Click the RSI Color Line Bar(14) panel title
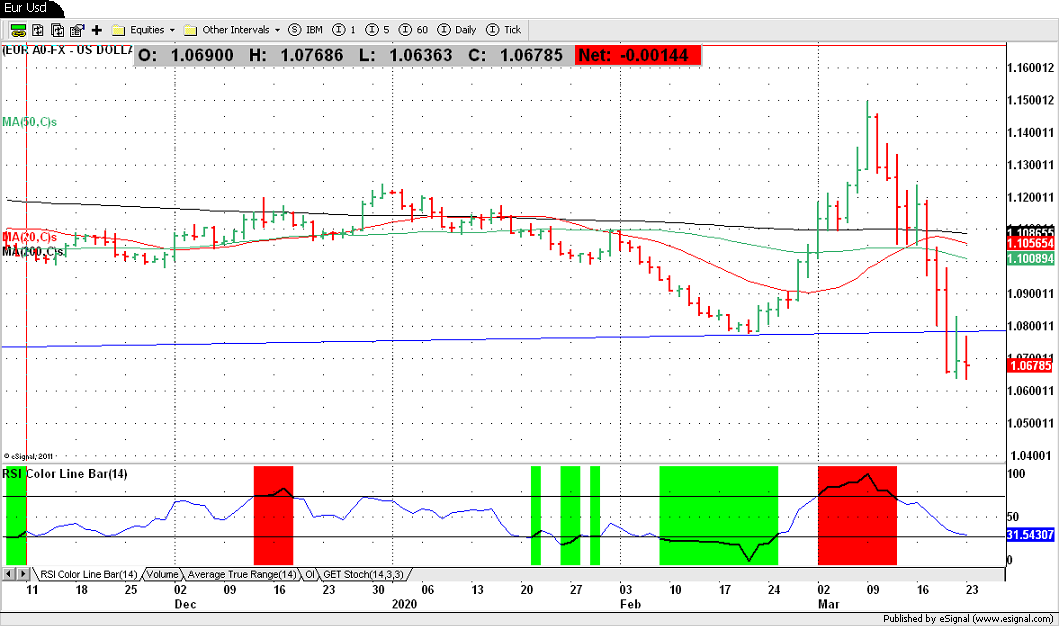 click(x=65, y=473)
